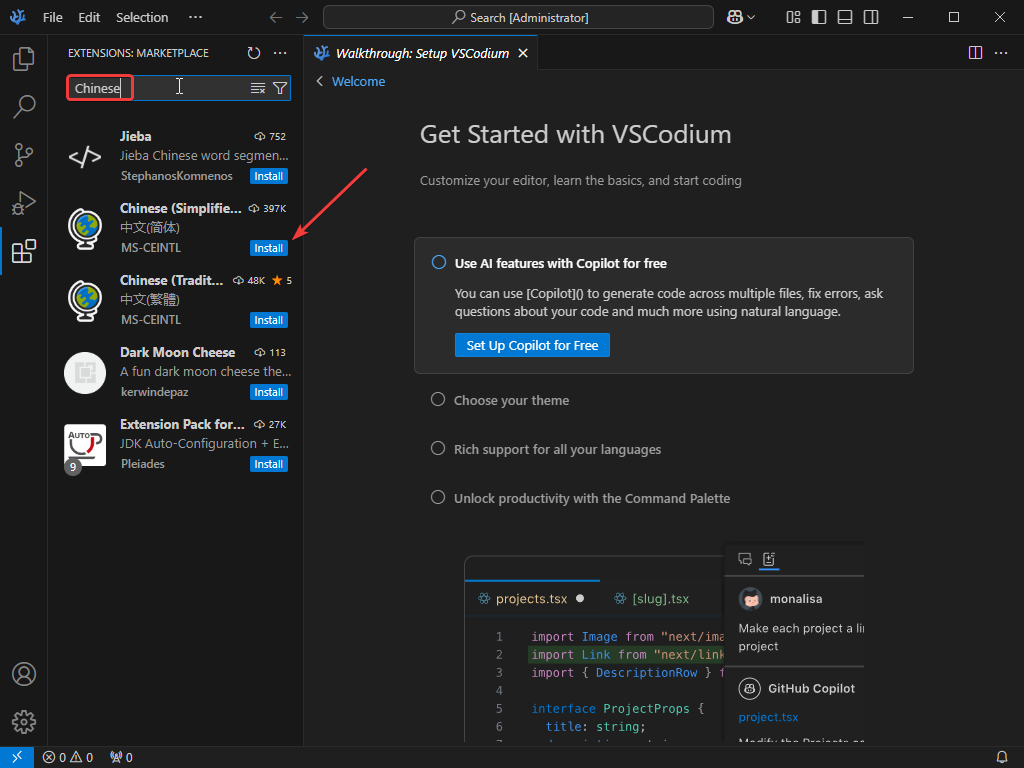Open the Run and Debug view
This screenshot has height=768, width=1024.
pyautogui.click(x=24, y=203)
